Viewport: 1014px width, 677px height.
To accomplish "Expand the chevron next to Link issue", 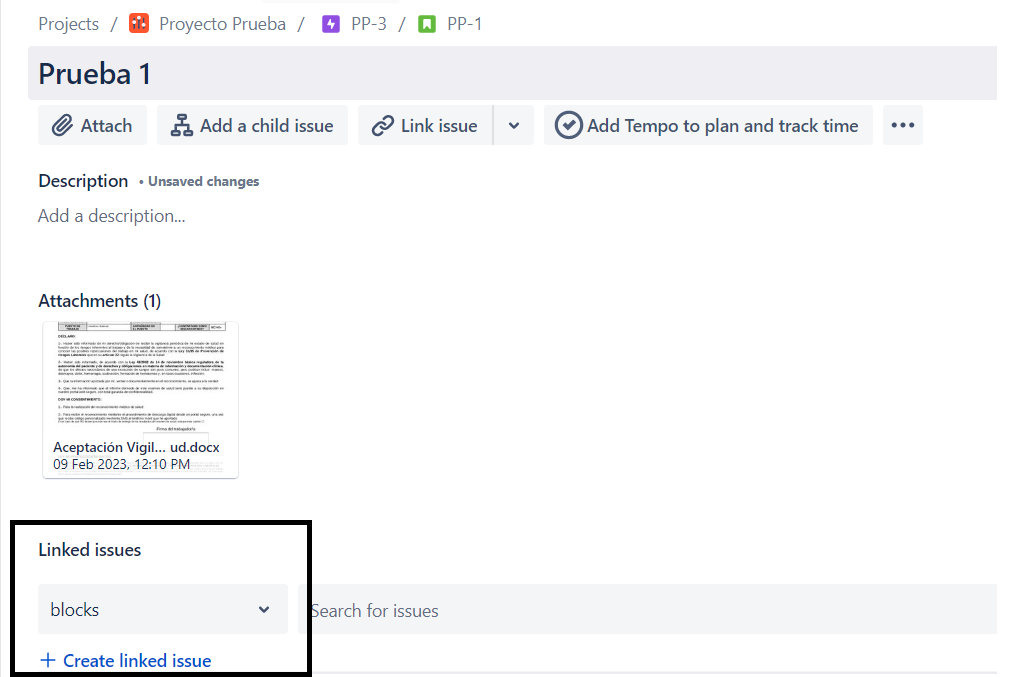I will [x=514, y=126].
